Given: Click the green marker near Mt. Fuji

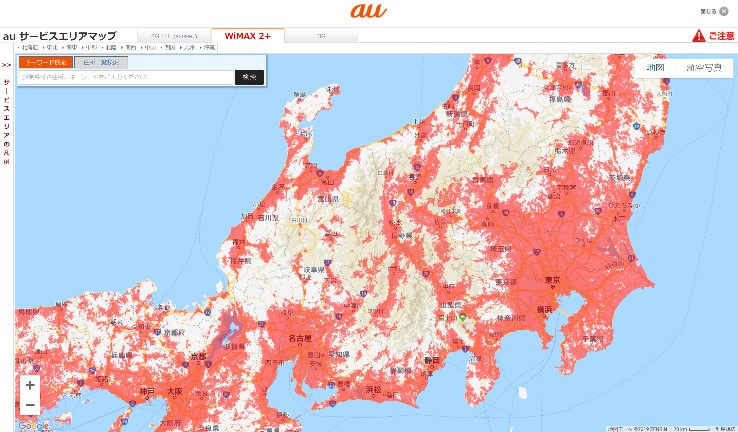Looking at the screenshot, I should [463, 317].
